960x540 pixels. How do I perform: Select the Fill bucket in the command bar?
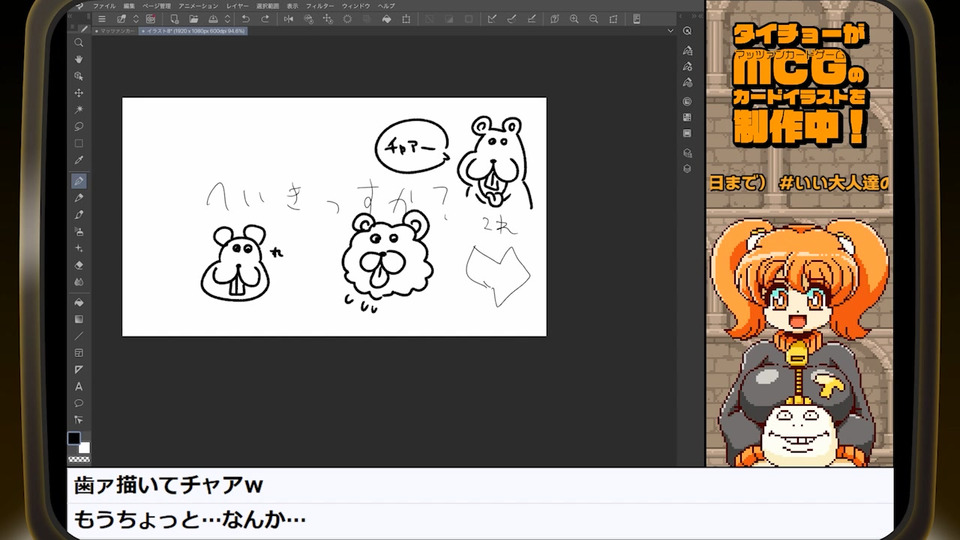(385, 18)
